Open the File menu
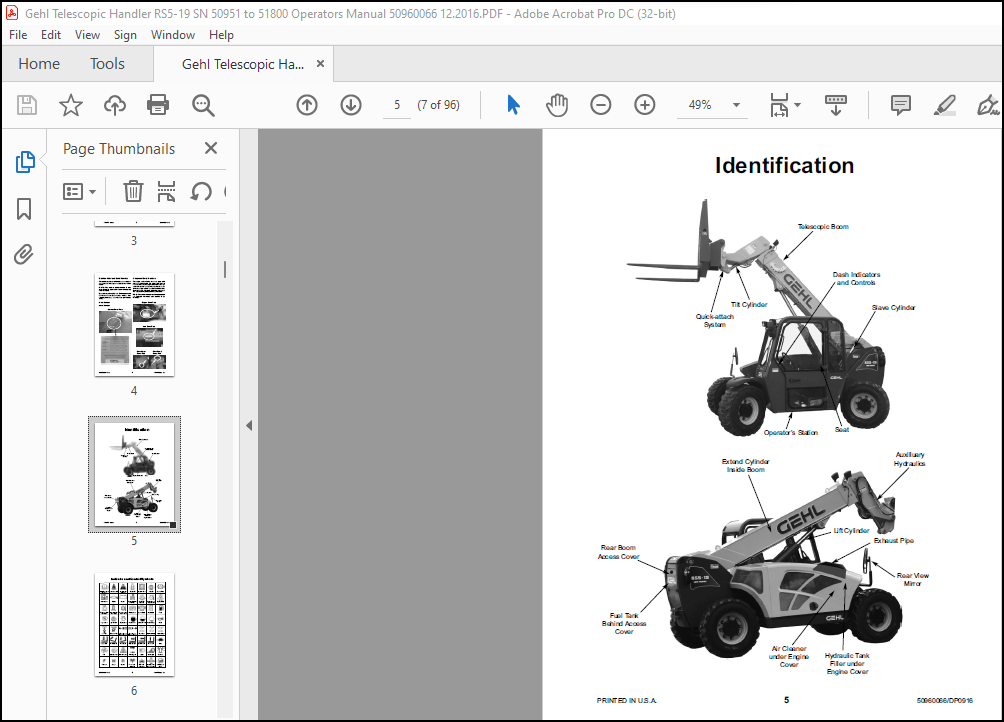1004x722 pixels. (18, 35)
